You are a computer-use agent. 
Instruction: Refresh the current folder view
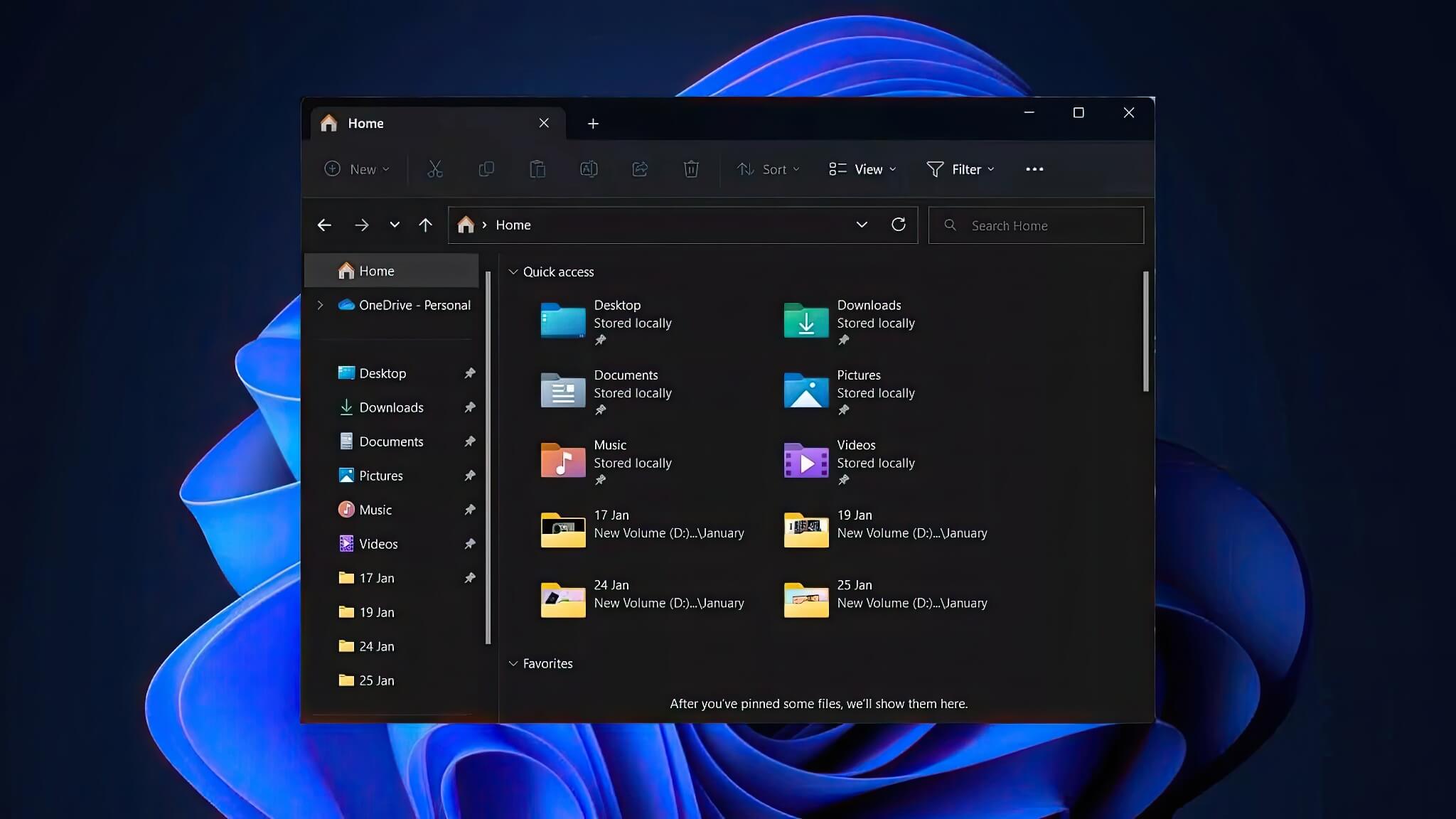pos(898,225)
